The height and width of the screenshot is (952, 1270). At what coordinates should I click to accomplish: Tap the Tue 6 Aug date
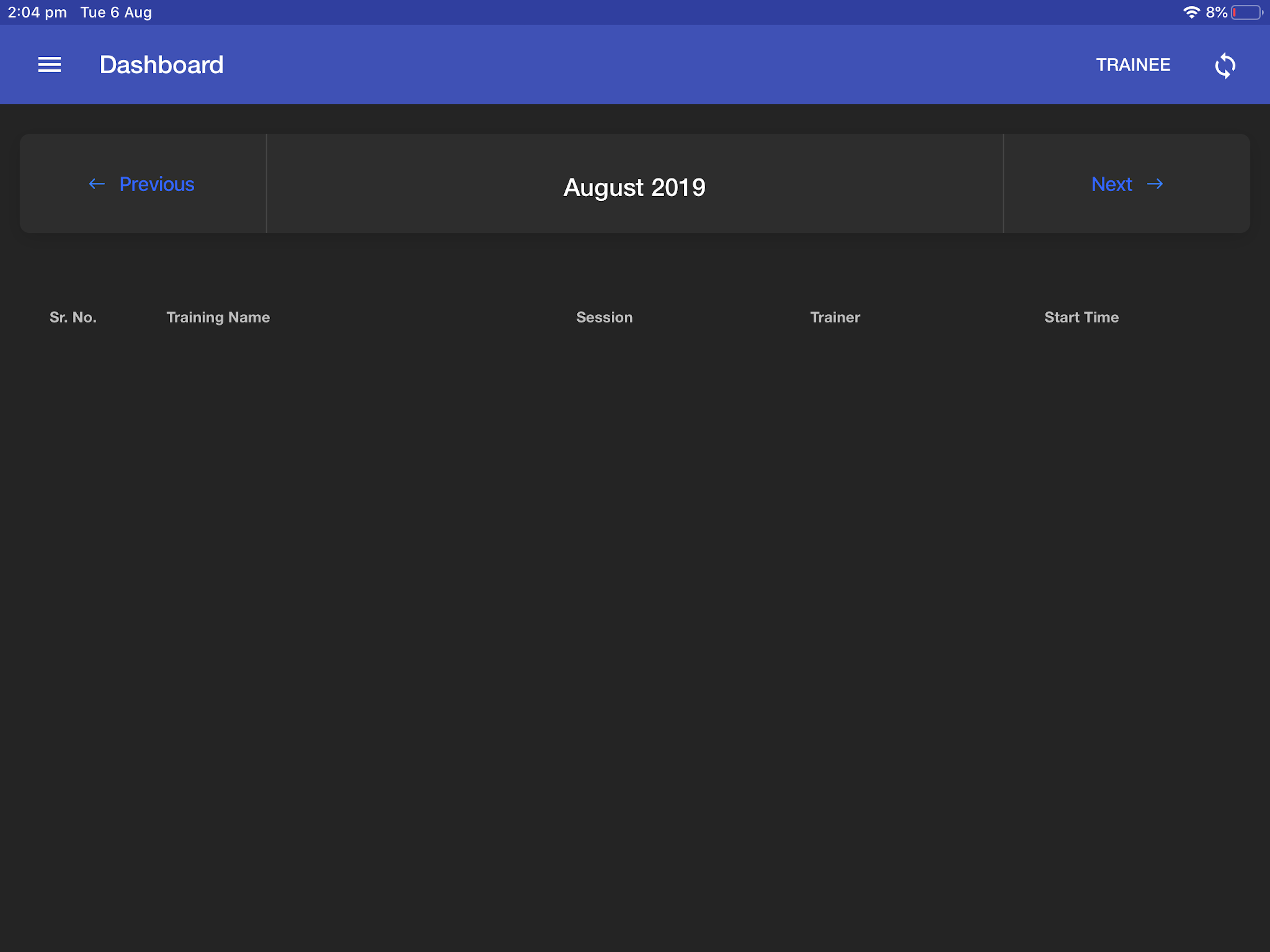tap(116, 13)
